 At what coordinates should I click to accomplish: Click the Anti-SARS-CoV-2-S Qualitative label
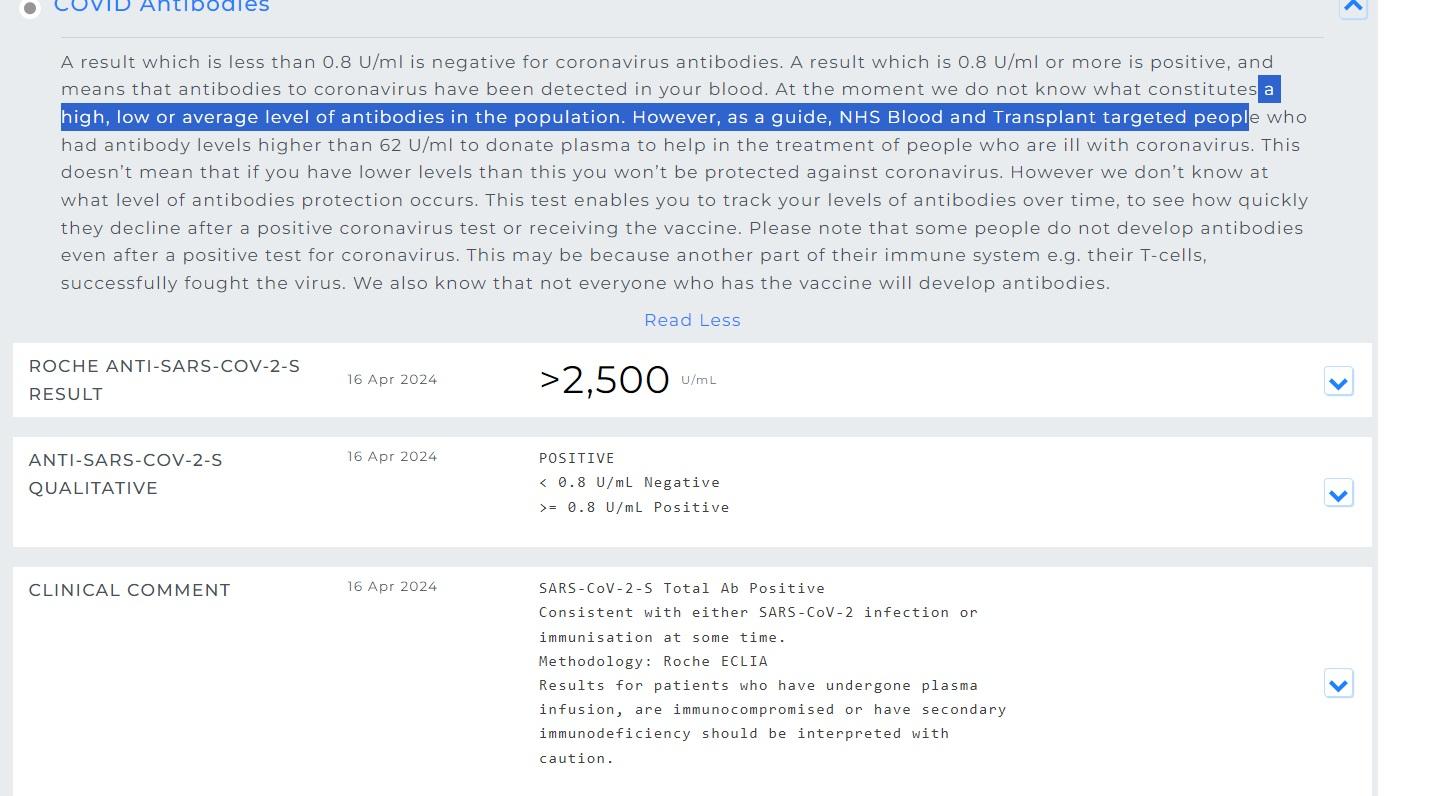coord(125,474)
